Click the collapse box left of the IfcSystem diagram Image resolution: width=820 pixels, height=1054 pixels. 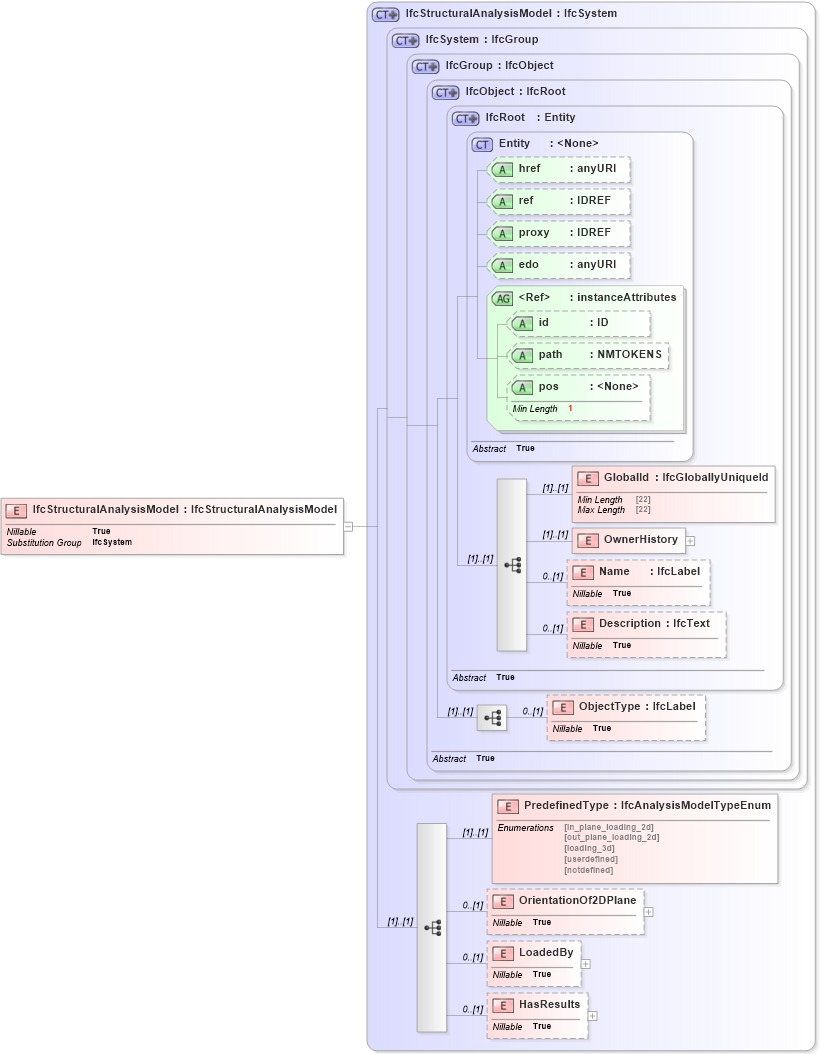click(348, 525)
